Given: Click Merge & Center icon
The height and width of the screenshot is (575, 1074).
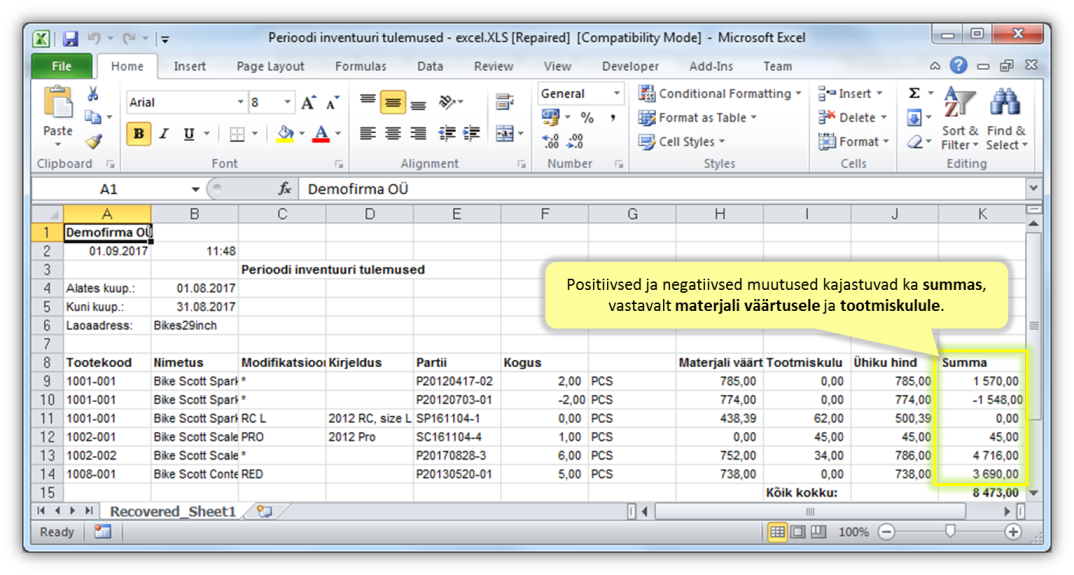Looking at the screenshot, I should [x=505, y=134].
